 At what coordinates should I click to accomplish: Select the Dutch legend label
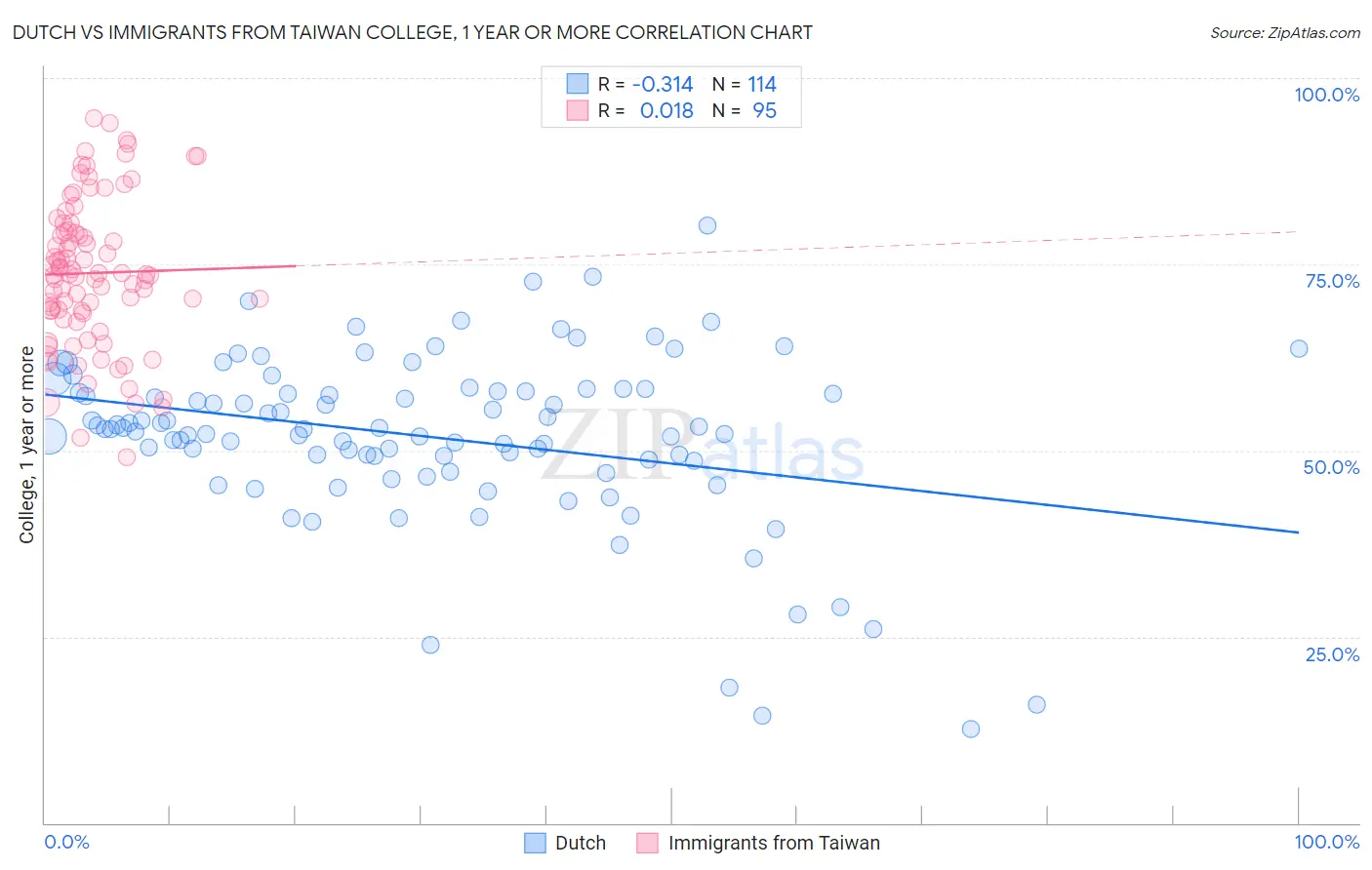(581, 843)
